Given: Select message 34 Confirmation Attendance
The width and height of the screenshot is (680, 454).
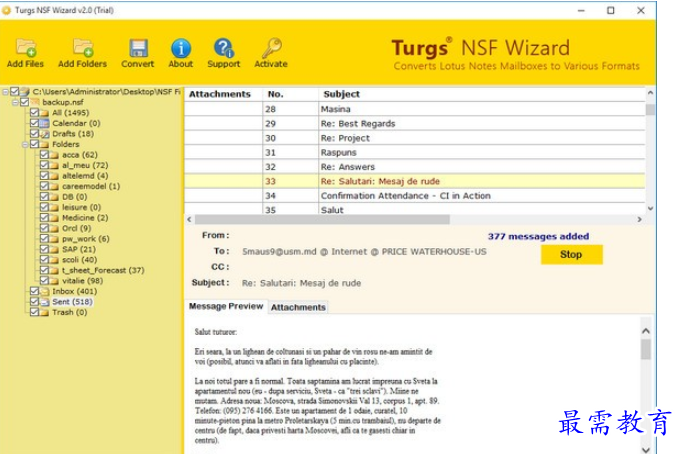Looking at the screenshot, I should (415, 196).
